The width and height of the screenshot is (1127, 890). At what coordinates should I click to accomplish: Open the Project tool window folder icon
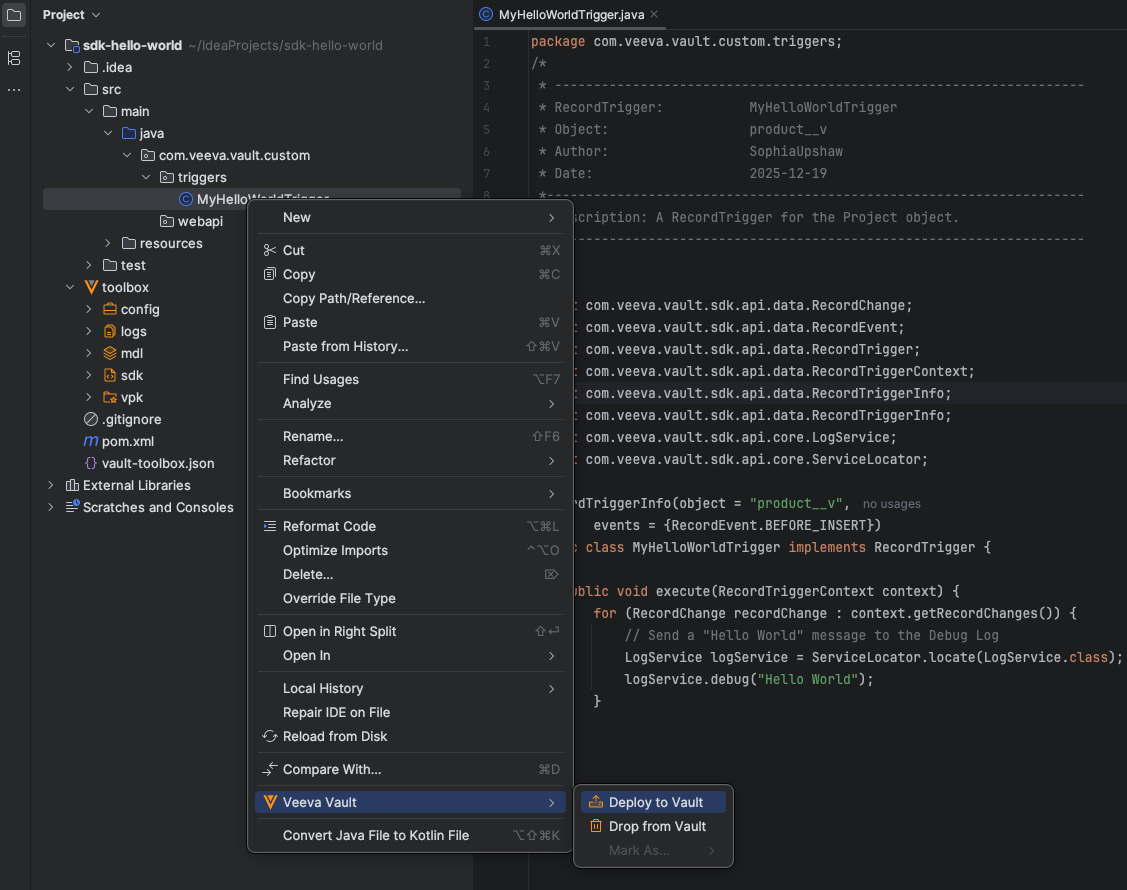[14, 14]
